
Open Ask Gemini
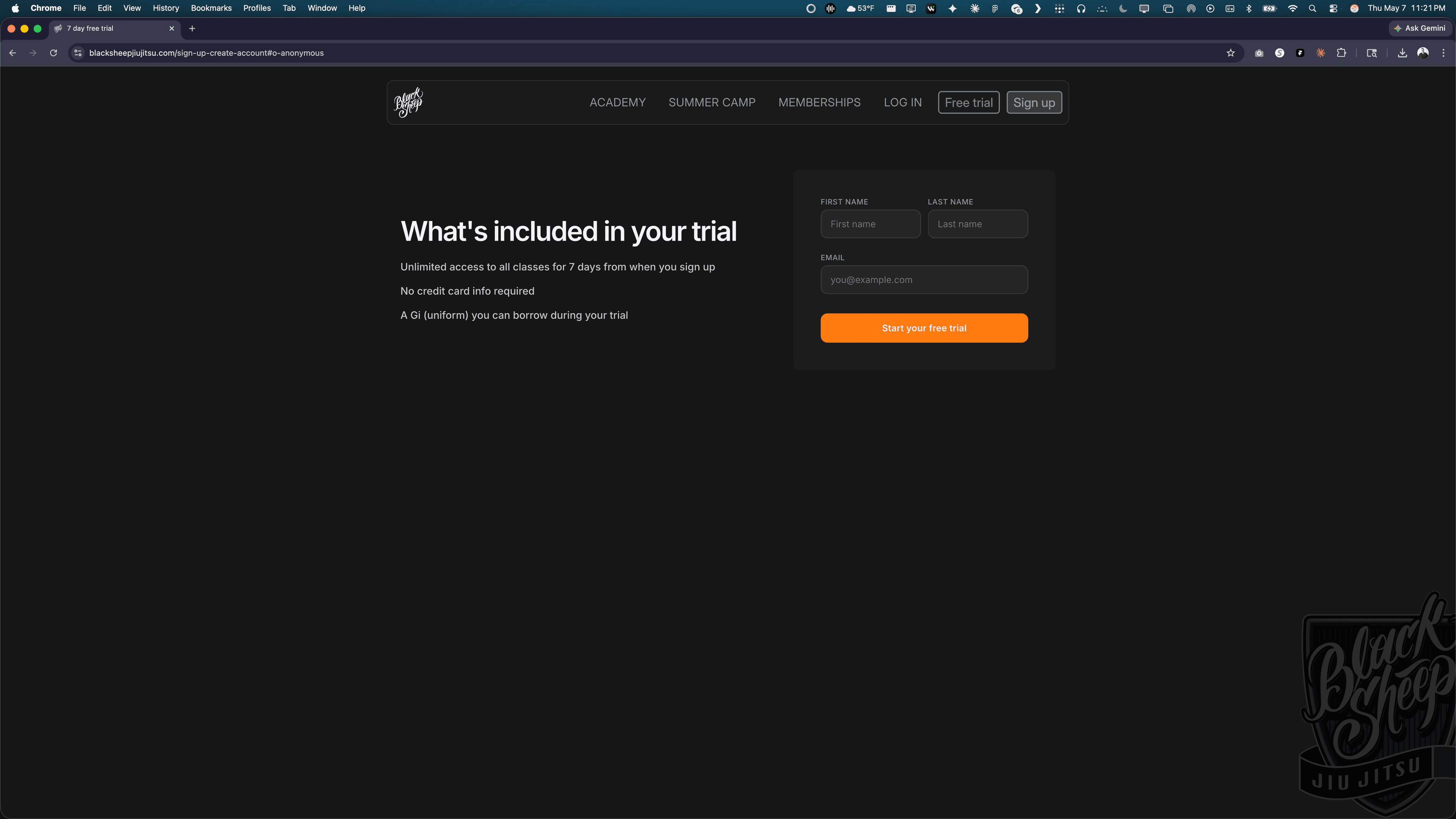click(1420, 28)
